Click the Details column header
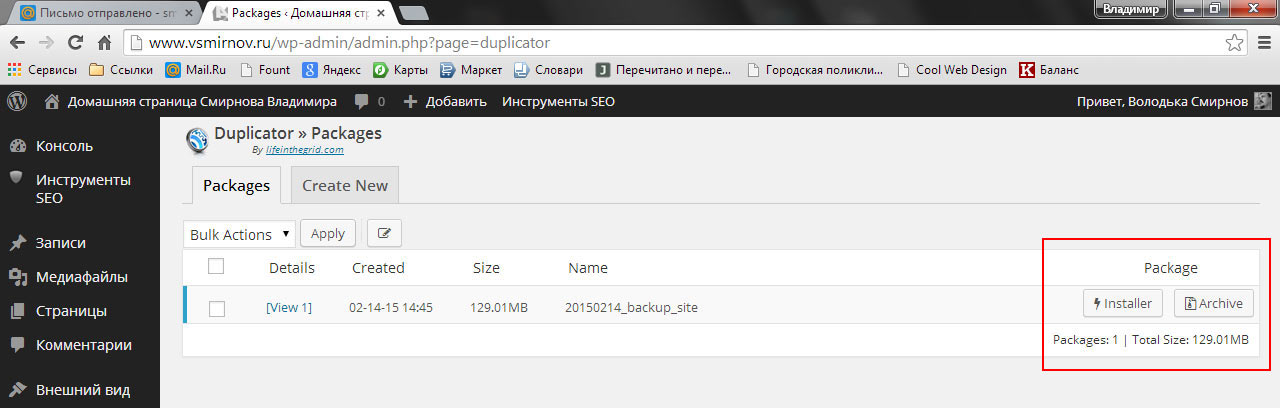Viewport: 1280px width, 408px height. click(292, 267)
